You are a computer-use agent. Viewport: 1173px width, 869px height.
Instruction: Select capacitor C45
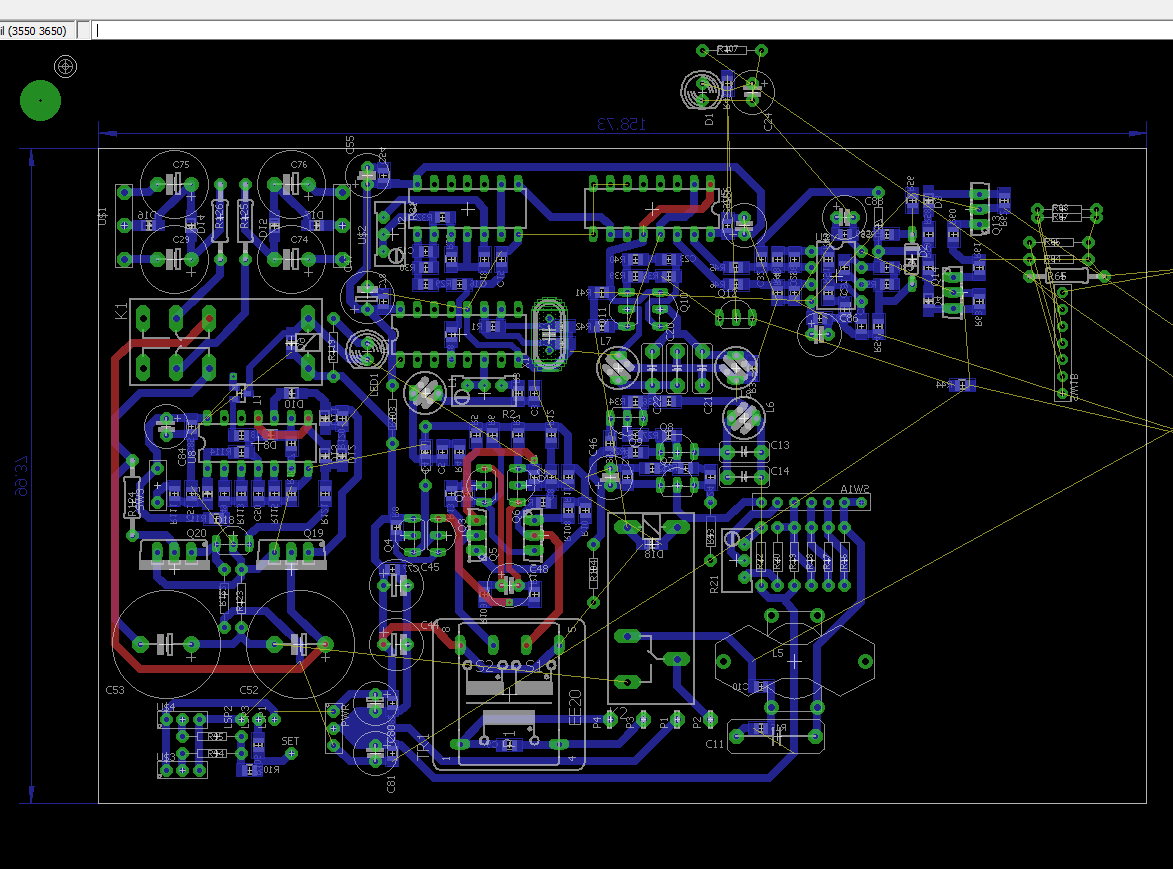394,585
